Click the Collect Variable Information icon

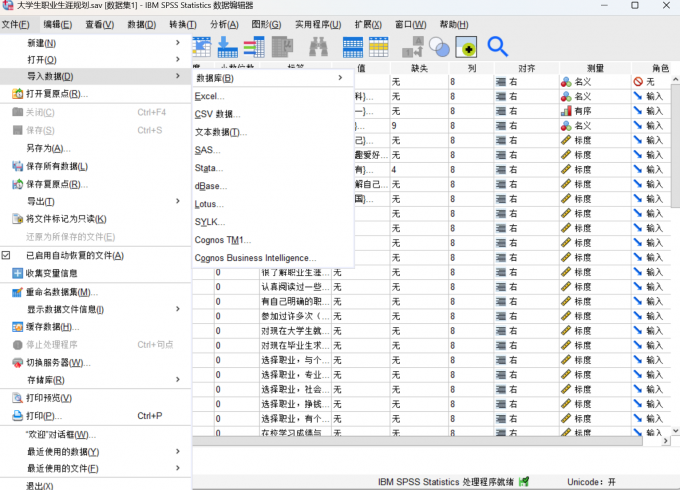point(17,273)
